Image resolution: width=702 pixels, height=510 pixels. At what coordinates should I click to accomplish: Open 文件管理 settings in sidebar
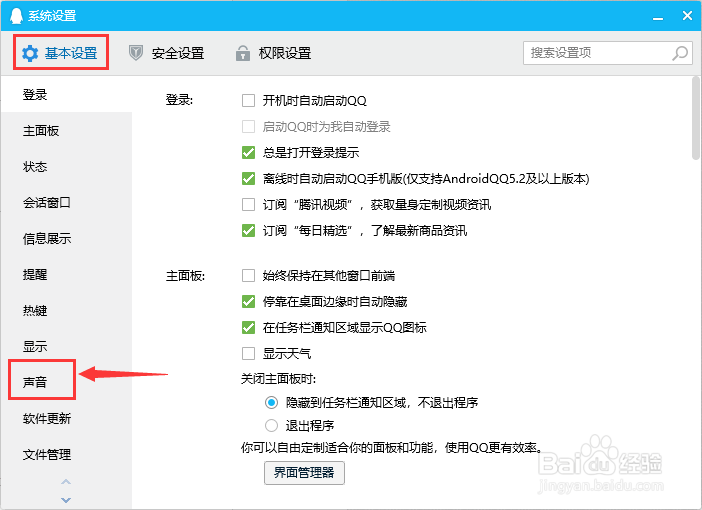(x=66, y=454)
